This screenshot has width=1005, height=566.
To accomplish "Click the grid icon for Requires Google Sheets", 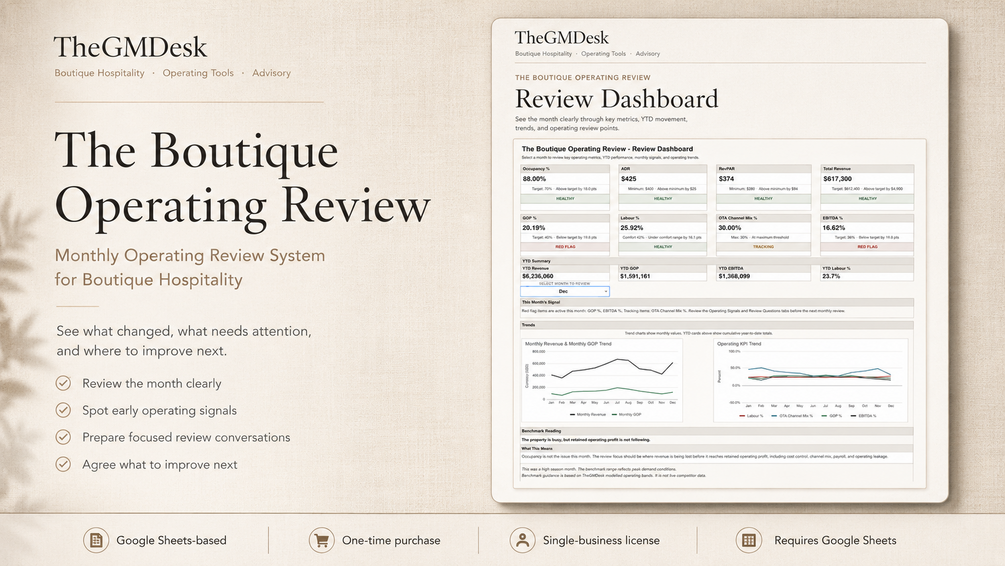I will pyautogui.click(x=749, y=540).
